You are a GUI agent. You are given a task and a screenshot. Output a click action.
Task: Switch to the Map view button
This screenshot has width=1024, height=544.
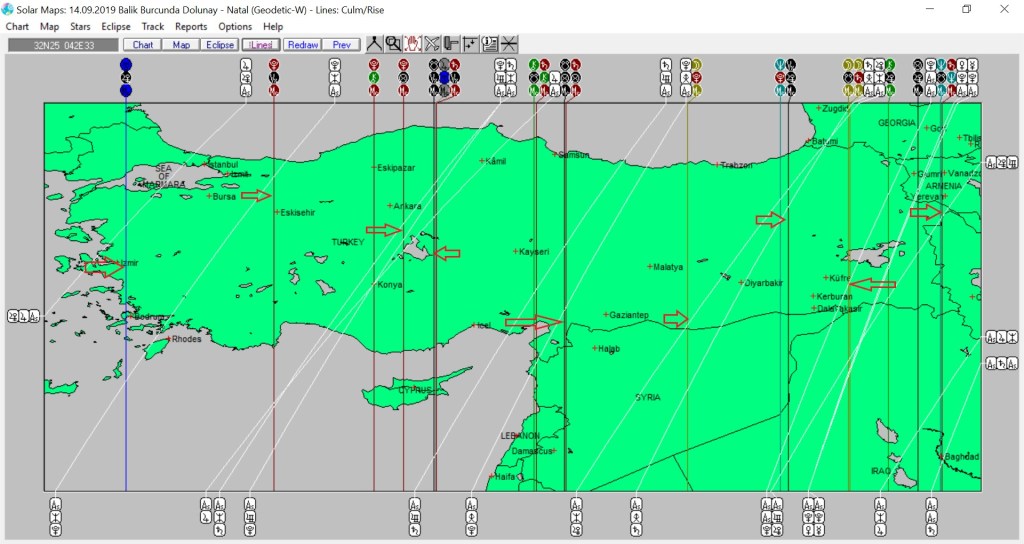[181, 45]
